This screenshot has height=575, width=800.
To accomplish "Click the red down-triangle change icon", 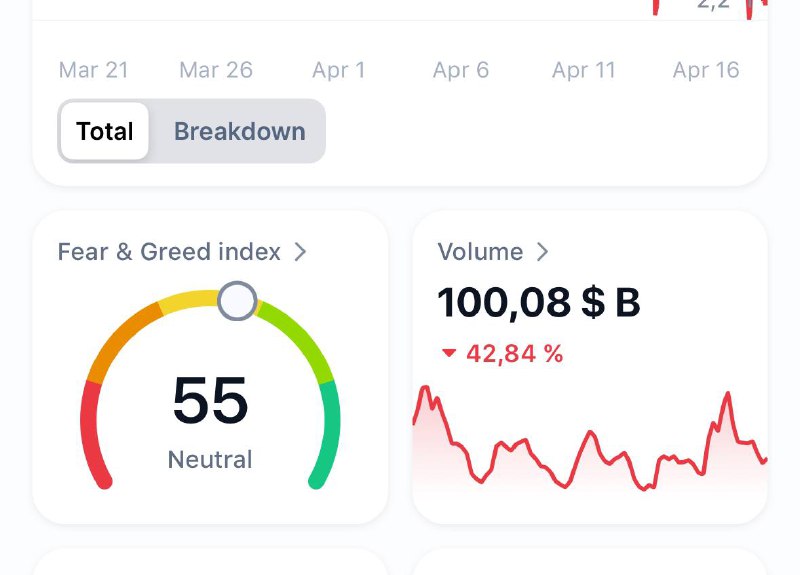I will click(449, 353).
